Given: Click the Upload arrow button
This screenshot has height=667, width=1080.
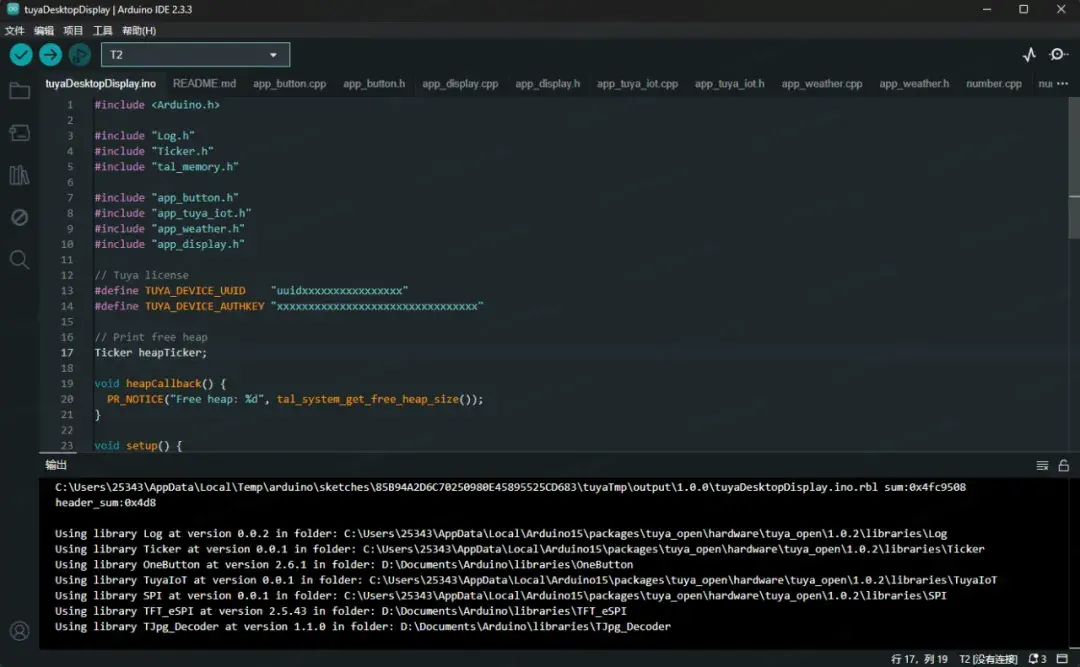Looking at the screenshot, I should click(51, 55).
